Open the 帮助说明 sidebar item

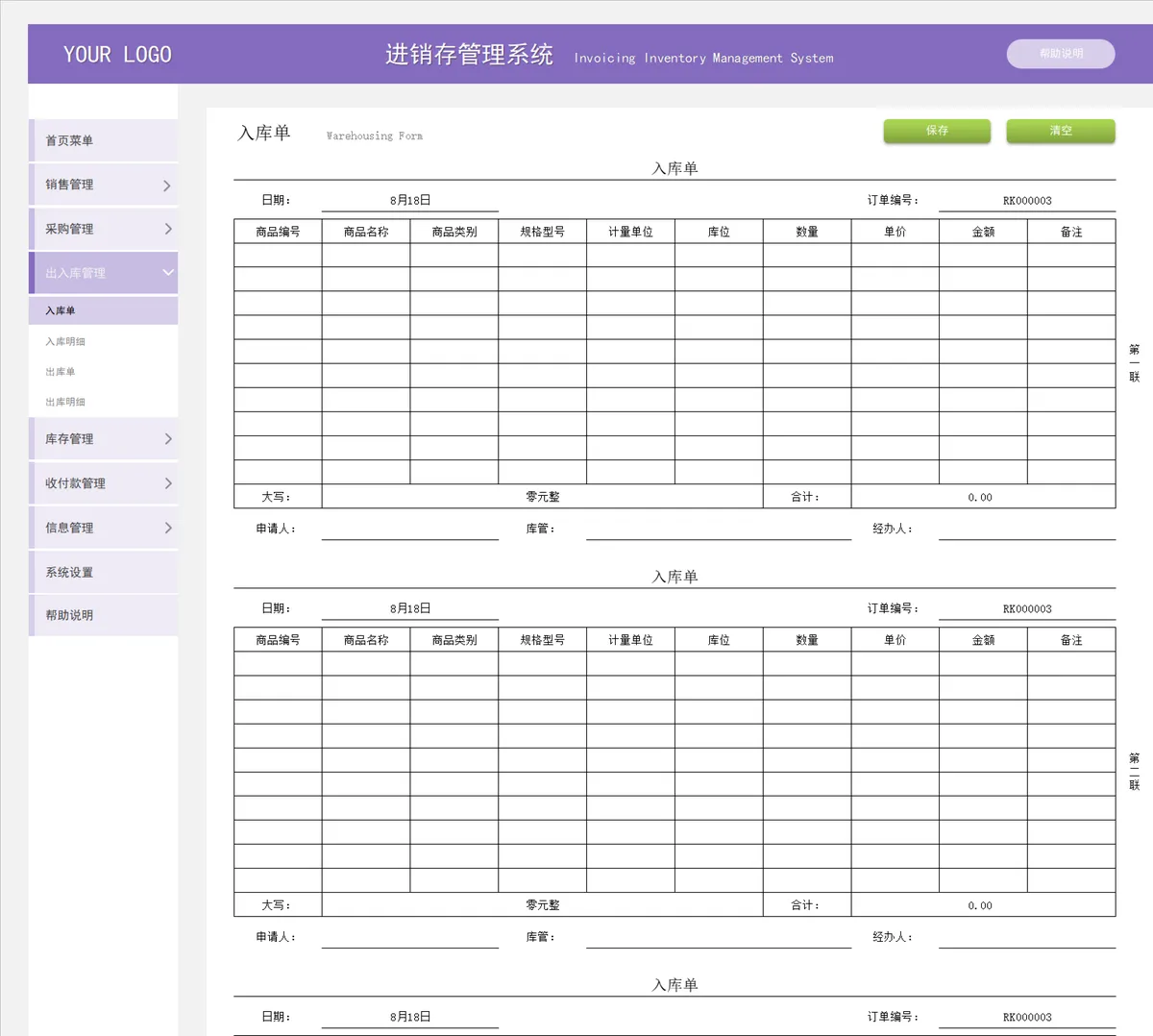(x=104, y=615)
